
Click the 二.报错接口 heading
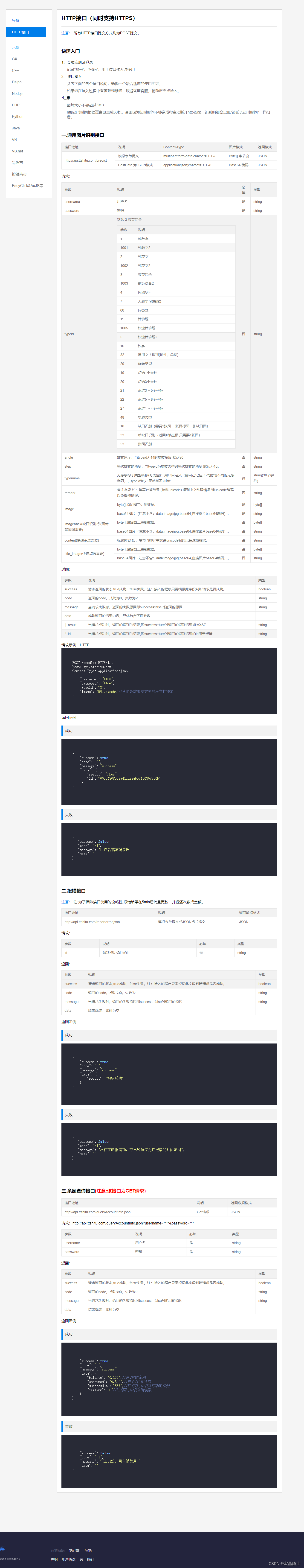74,891
